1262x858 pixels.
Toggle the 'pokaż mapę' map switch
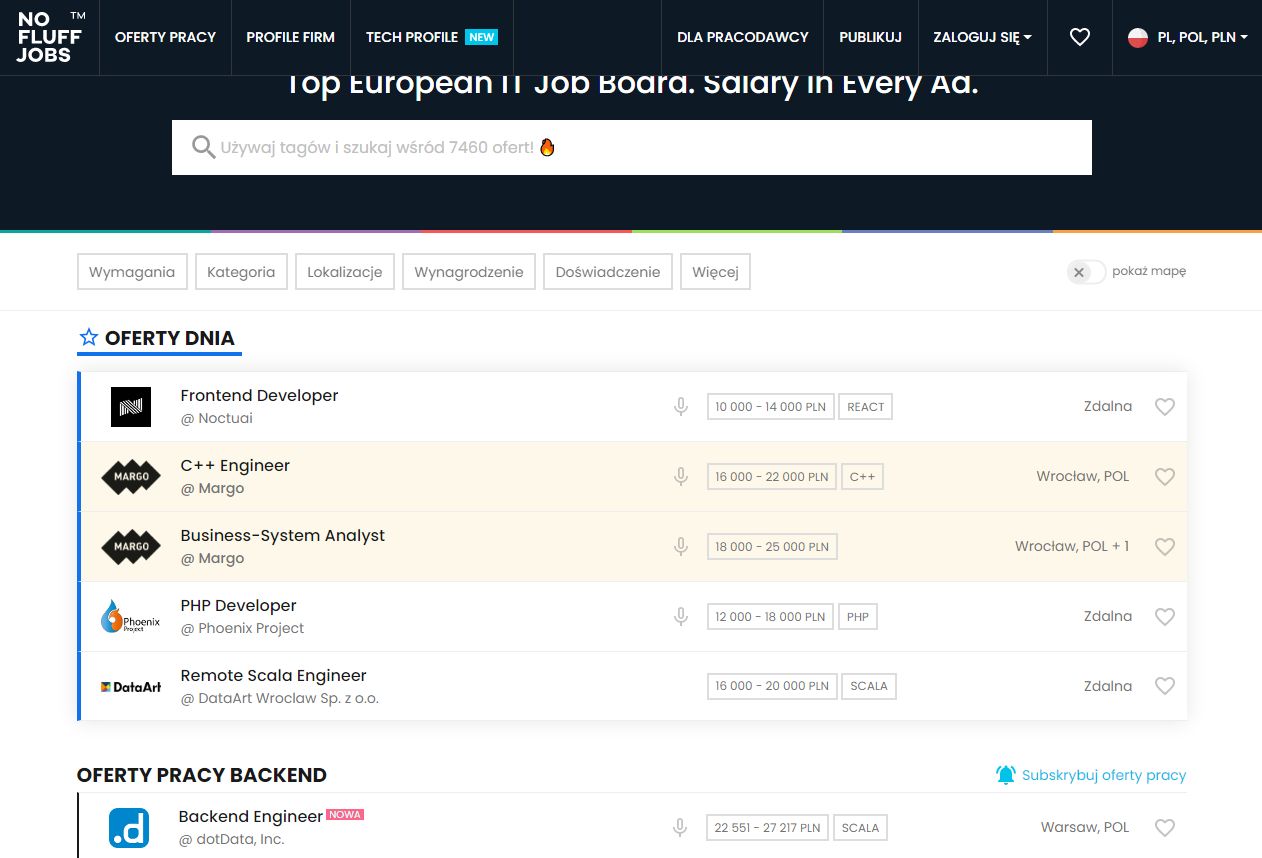[1086, 272]
